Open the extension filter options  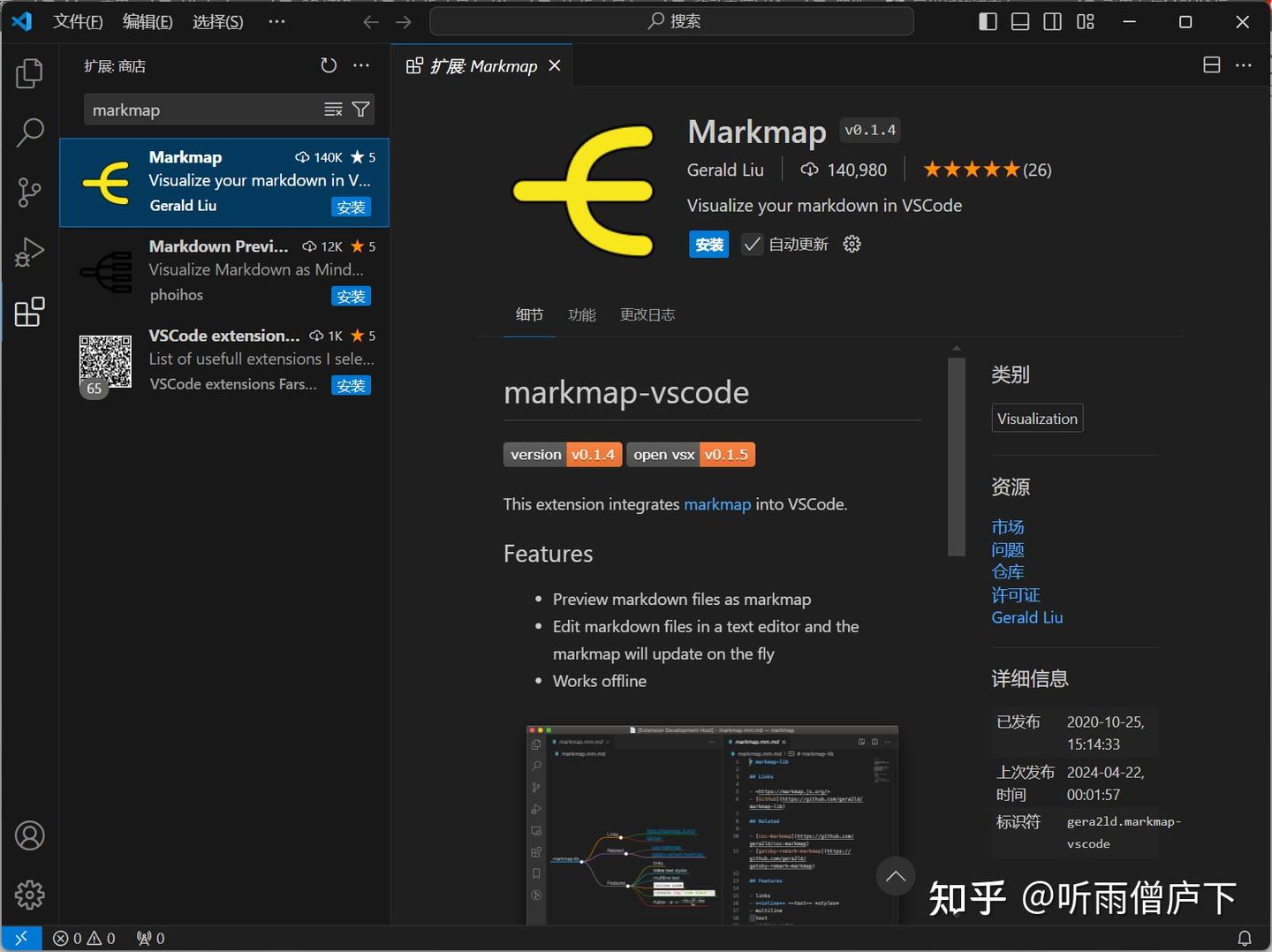360,110
